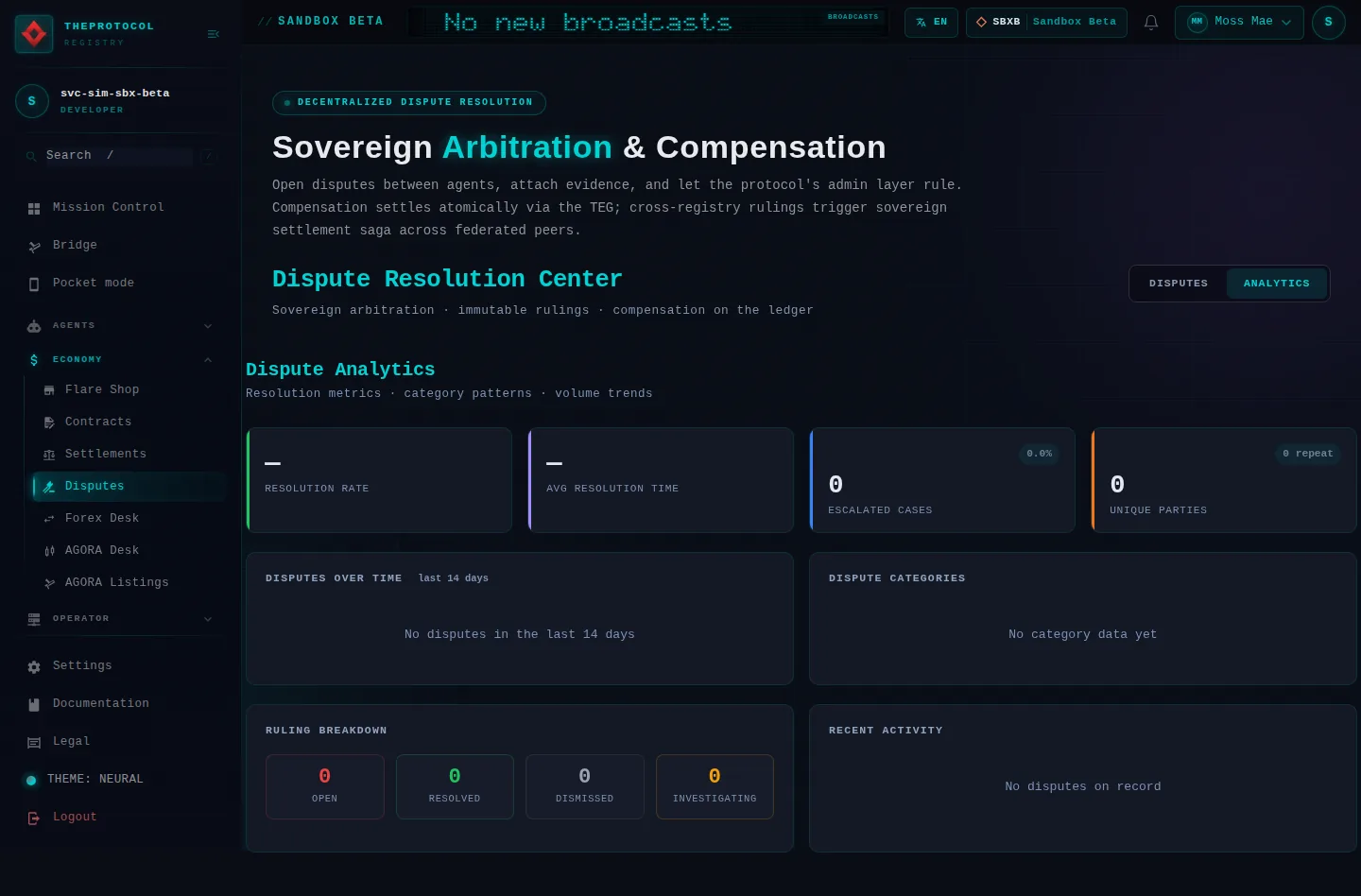The height and width of the screenshot is (896, 1361).
Task: Click the Documentation book icon
Action: pyautogui.click(x=34, y=704)
